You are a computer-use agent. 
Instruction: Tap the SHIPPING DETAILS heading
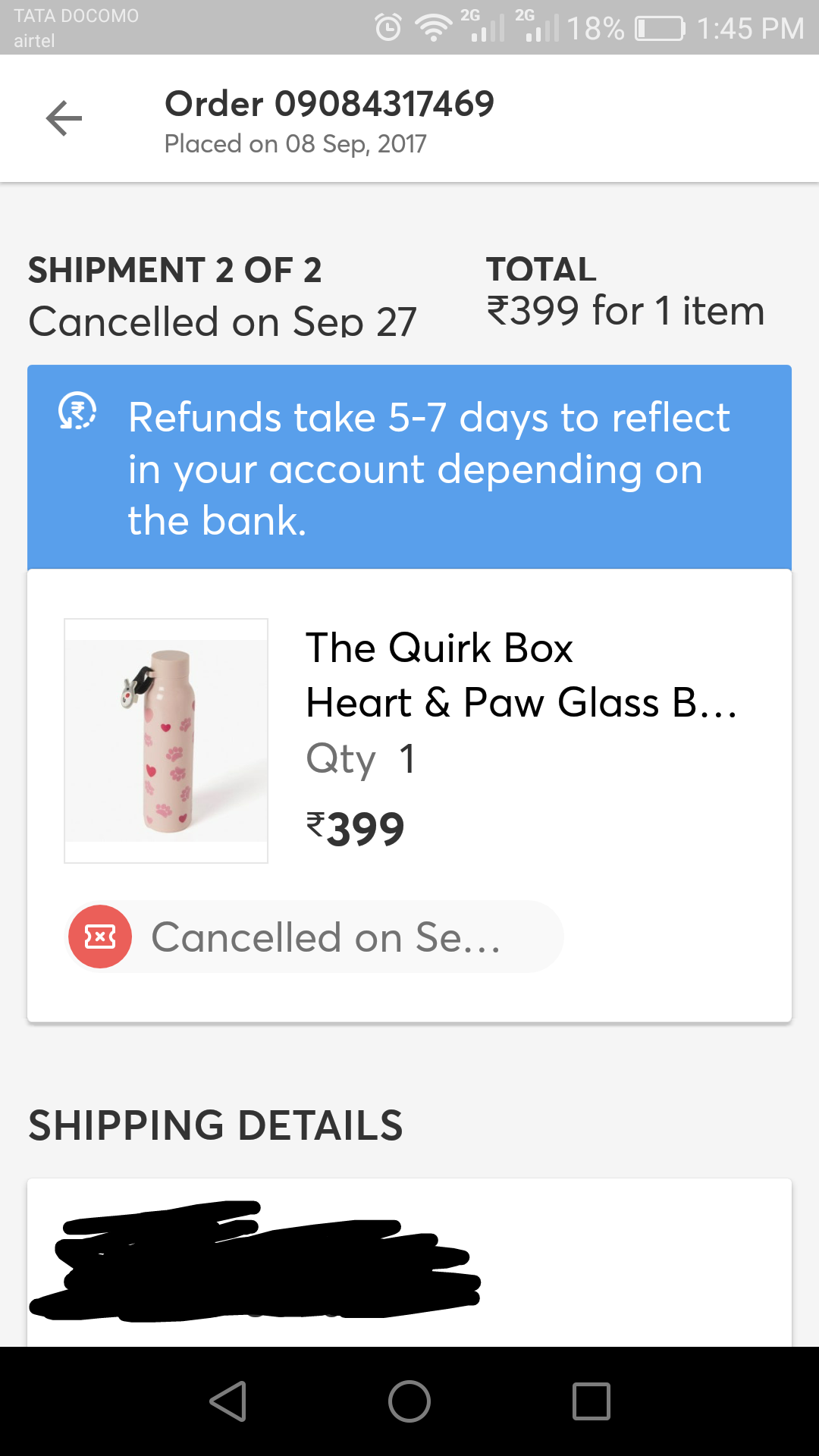pos(215,1125)
